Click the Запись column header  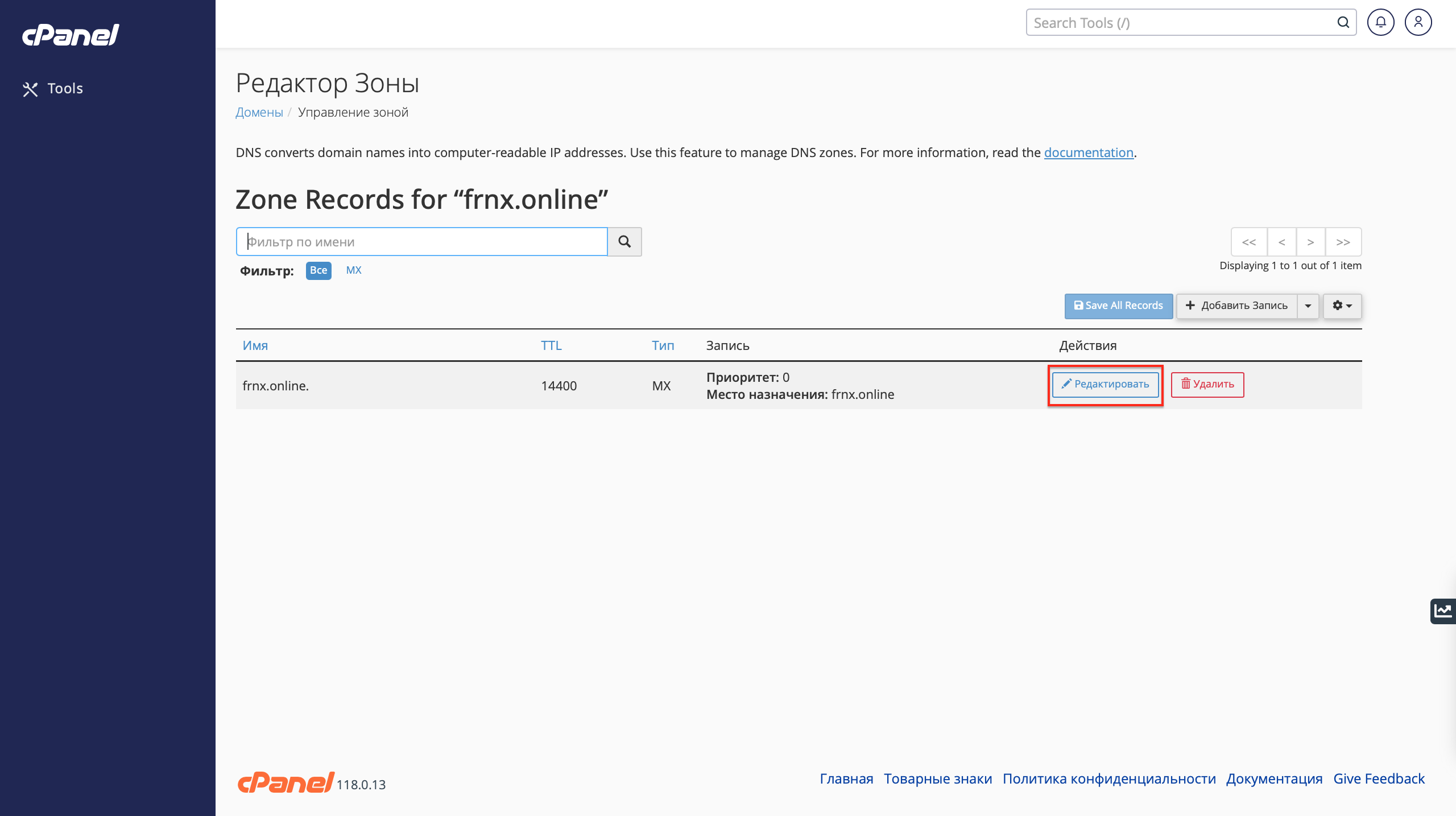click(x=728, y=345)
